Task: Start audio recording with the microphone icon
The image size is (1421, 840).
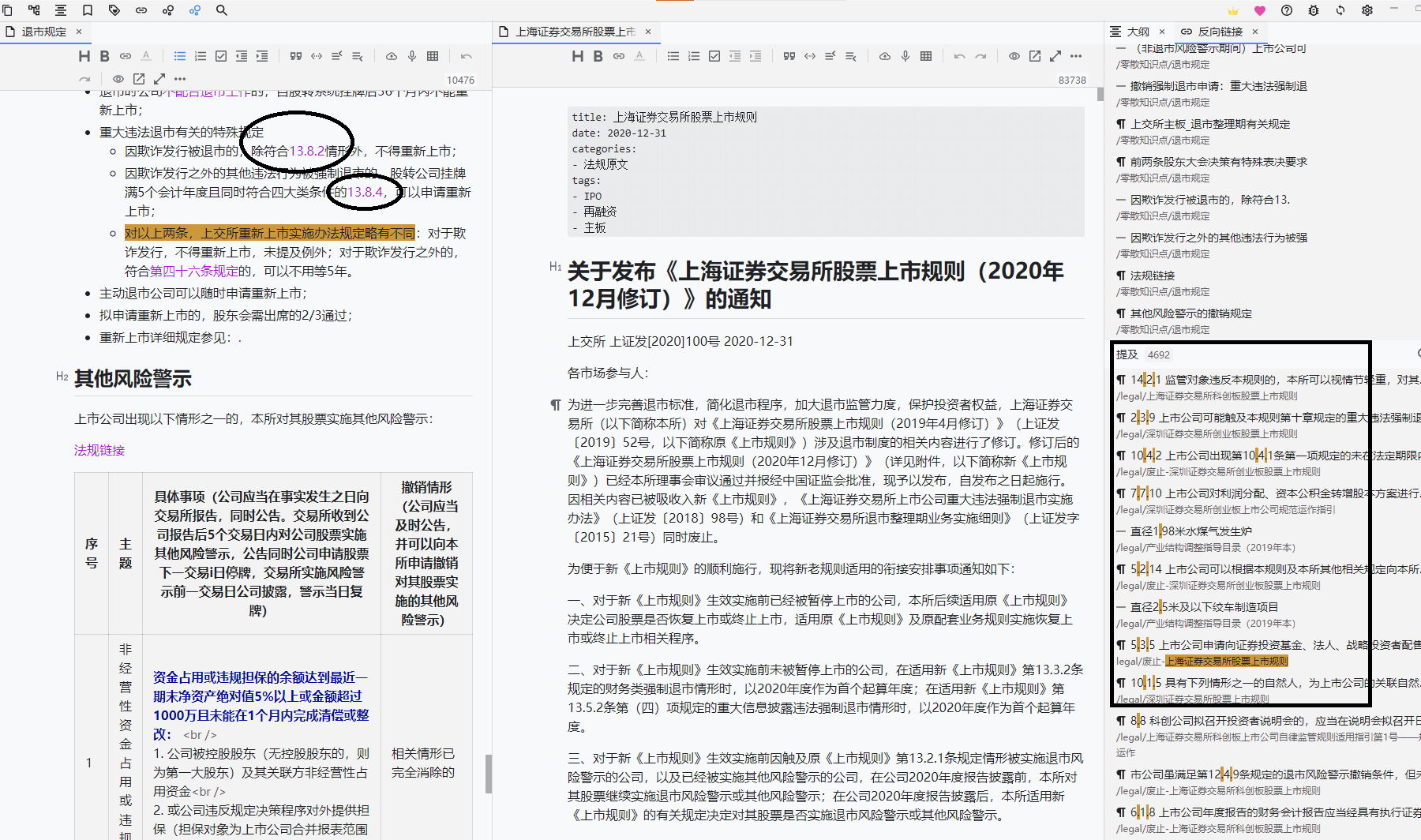Action: tap(411, 55)
